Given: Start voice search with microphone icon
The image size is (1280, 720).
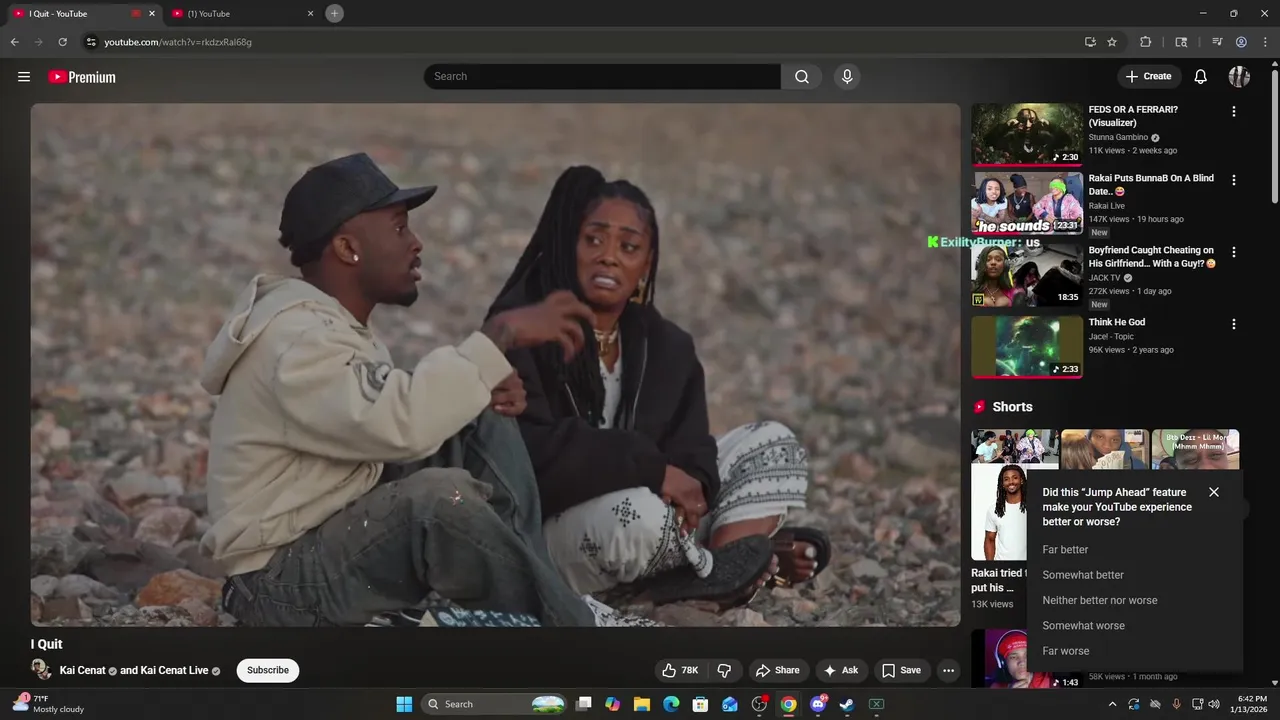Looking at the screenshot, I should [847, 77].
